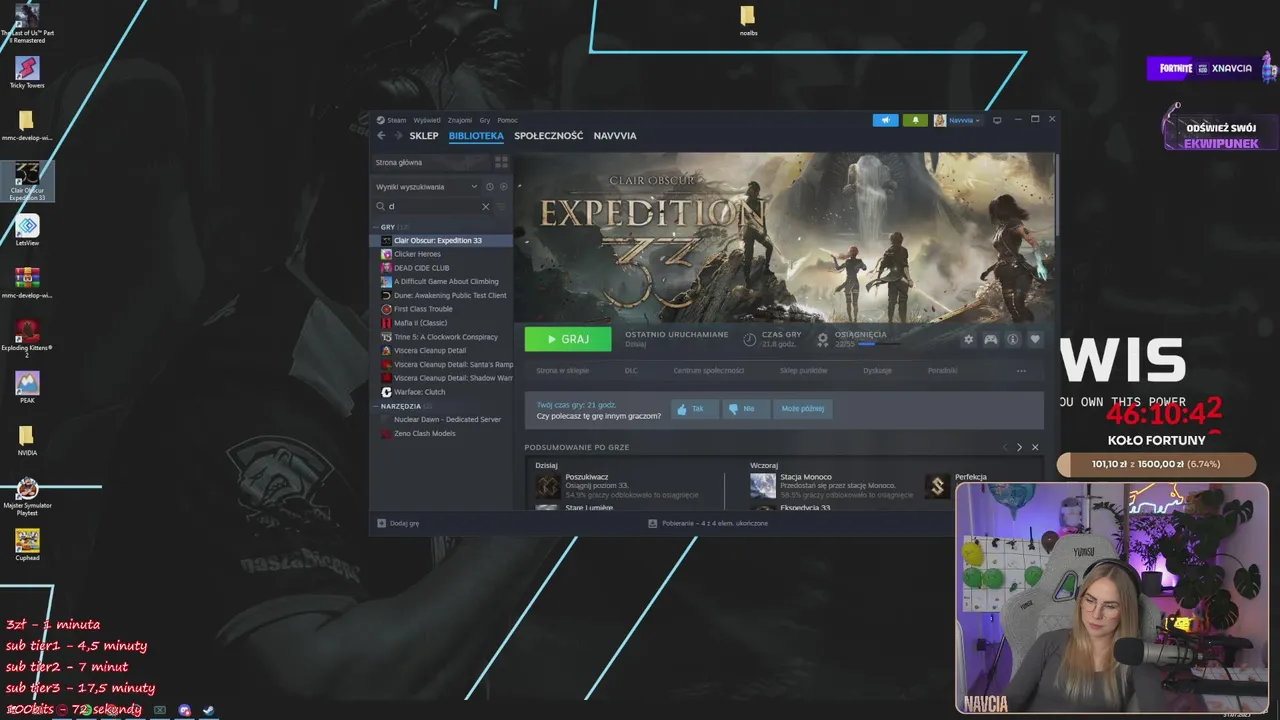
Task: Open BIBLIOTEKA tab
Action: pos(476,136)
